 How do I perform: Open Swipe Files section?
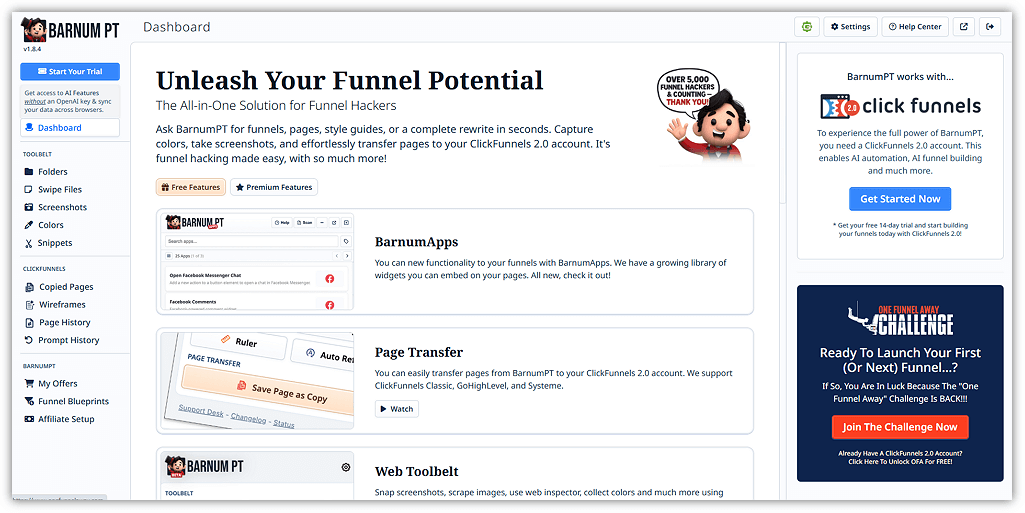click(x=60, y=190)
